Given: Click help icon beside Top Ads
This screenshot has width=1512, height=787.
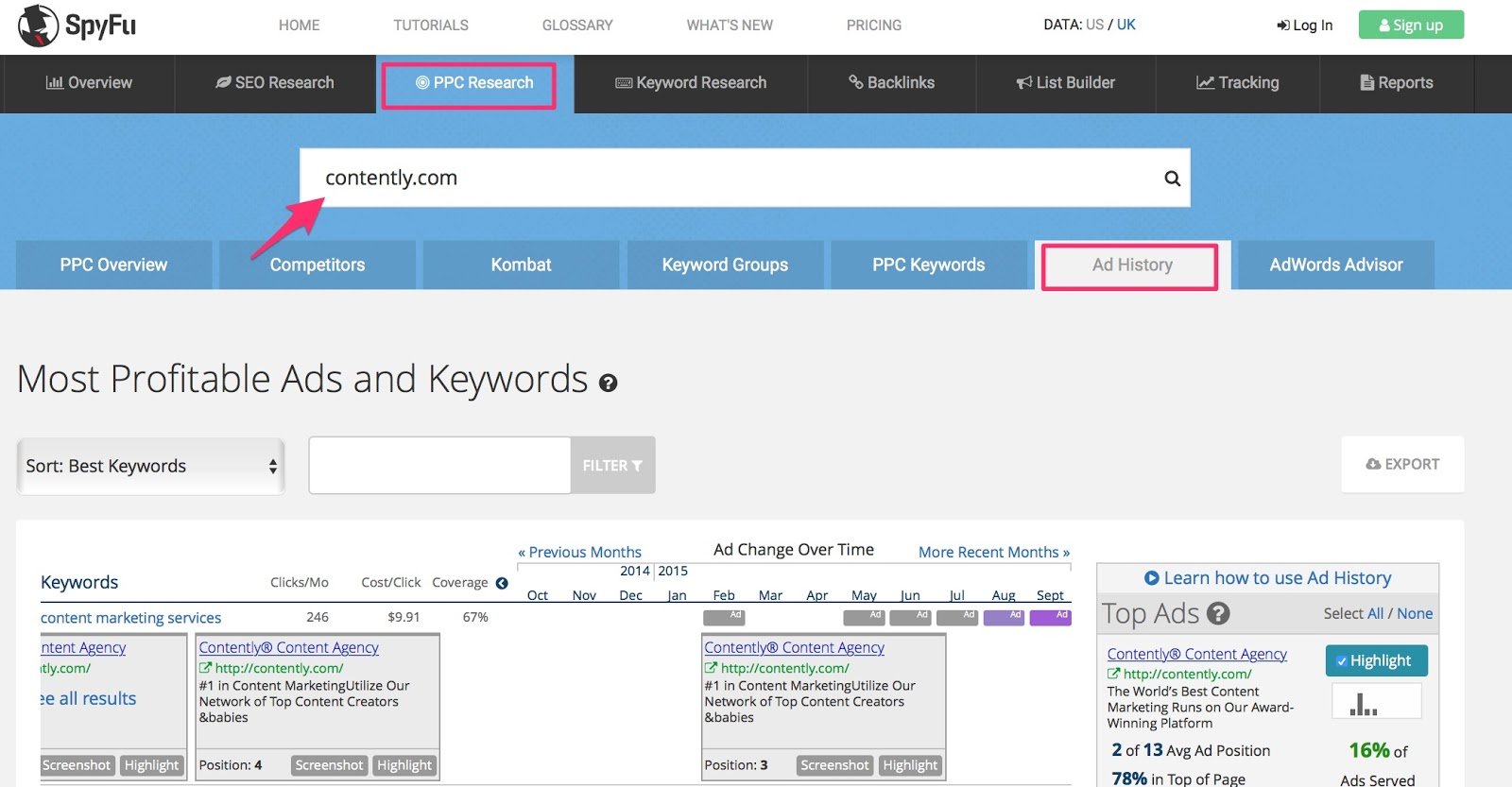Looking at the screenshot, I should click(x=1218, y=614).
